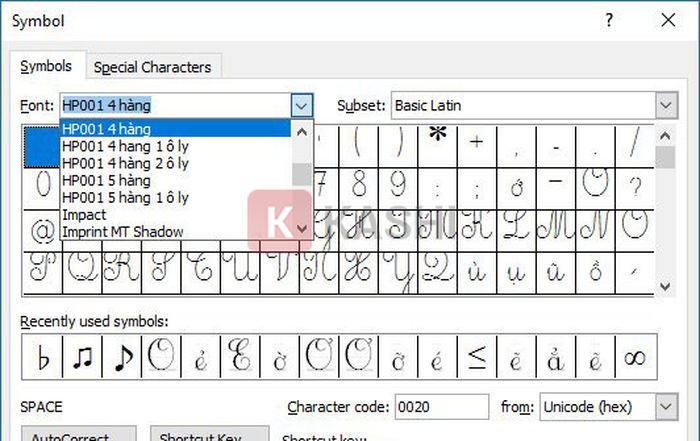The image size is (700, 441).
Task: Select the comma symbol cell
Action: [x=516, y=146]
